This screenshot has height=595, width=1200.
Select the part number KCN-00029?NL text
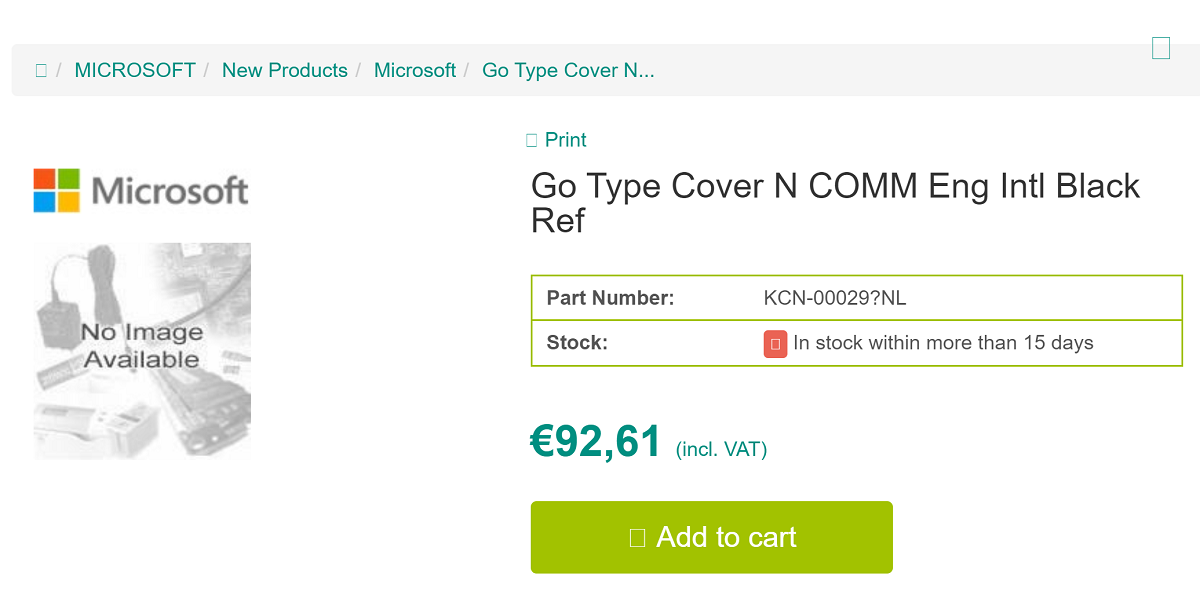coord(835,298)
